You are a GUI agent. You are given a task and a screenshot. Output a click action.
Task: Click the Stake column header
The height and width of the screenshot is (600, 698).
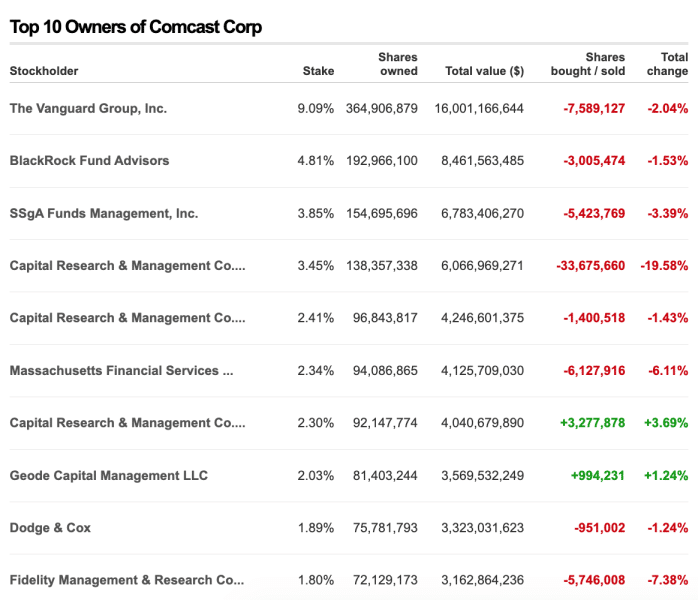click(x=318, y=71)
